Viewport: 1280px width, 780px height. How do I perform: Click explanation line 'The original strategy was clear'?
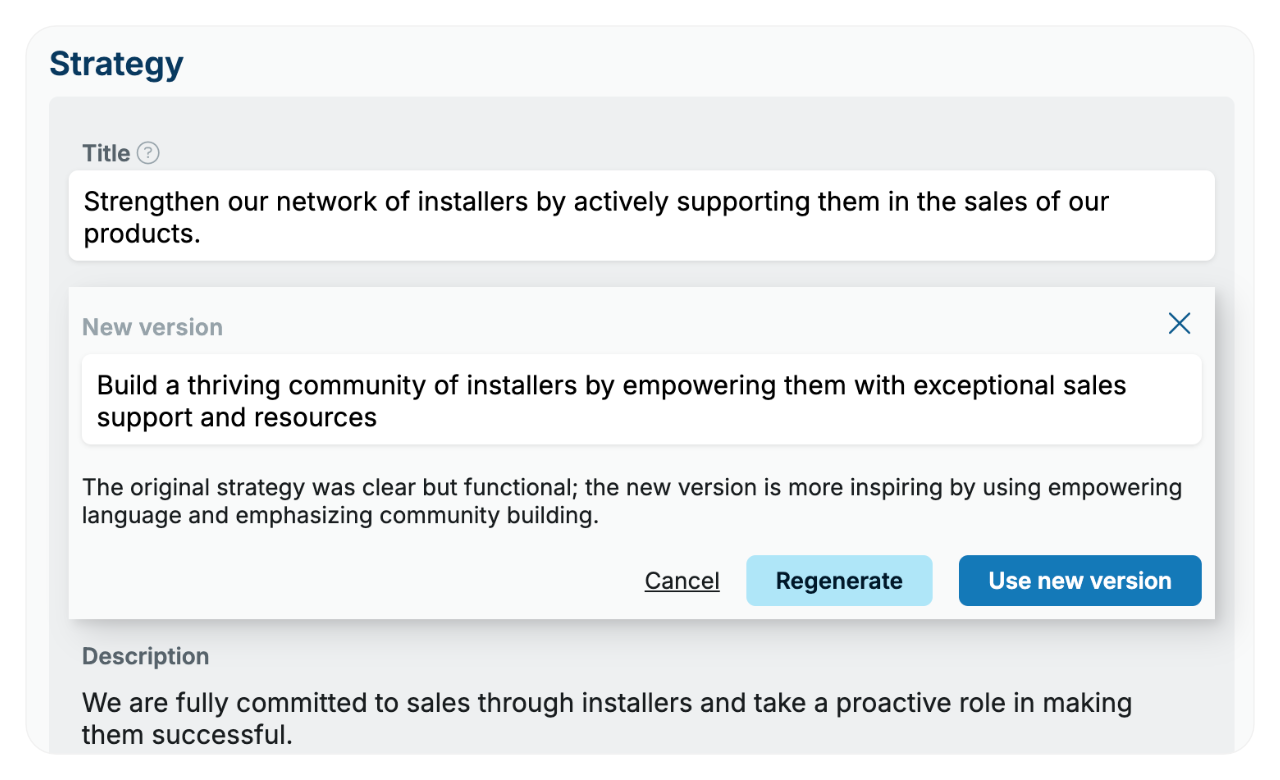pos(632,488)
